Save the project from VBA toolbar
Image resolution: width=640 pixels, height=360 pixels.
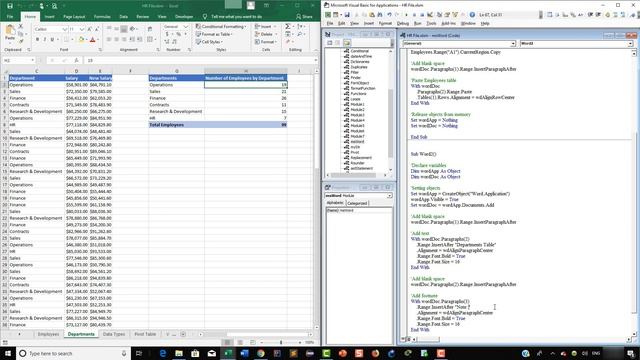(347, 15)
